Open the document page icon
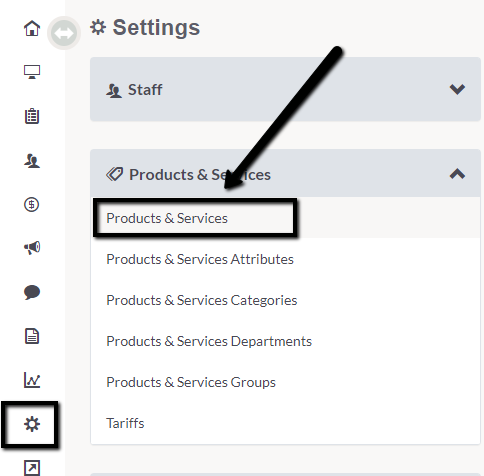The width and height of the screenshot is (484, 476). point(32,336)
